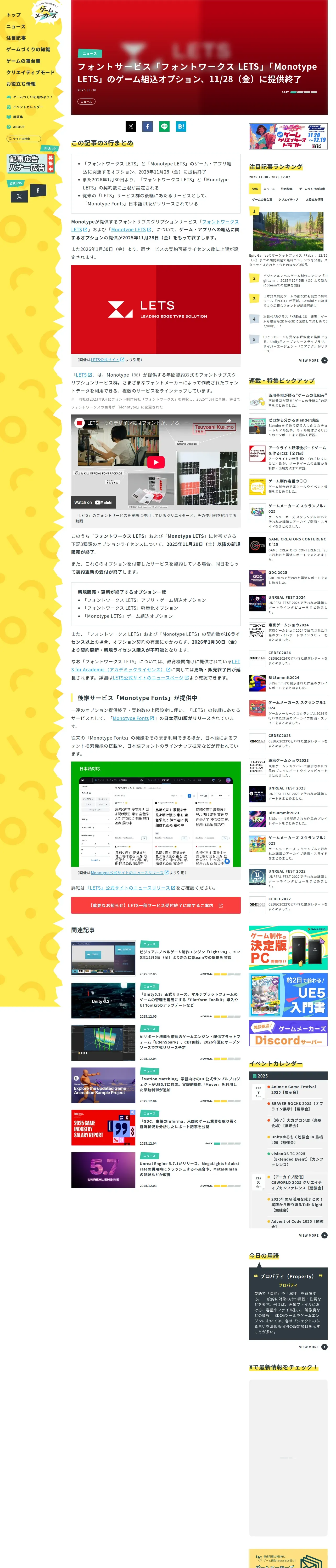Open ranking #3 PCOT article
The height and width of the screenshot is (1568, 336).
288,301
